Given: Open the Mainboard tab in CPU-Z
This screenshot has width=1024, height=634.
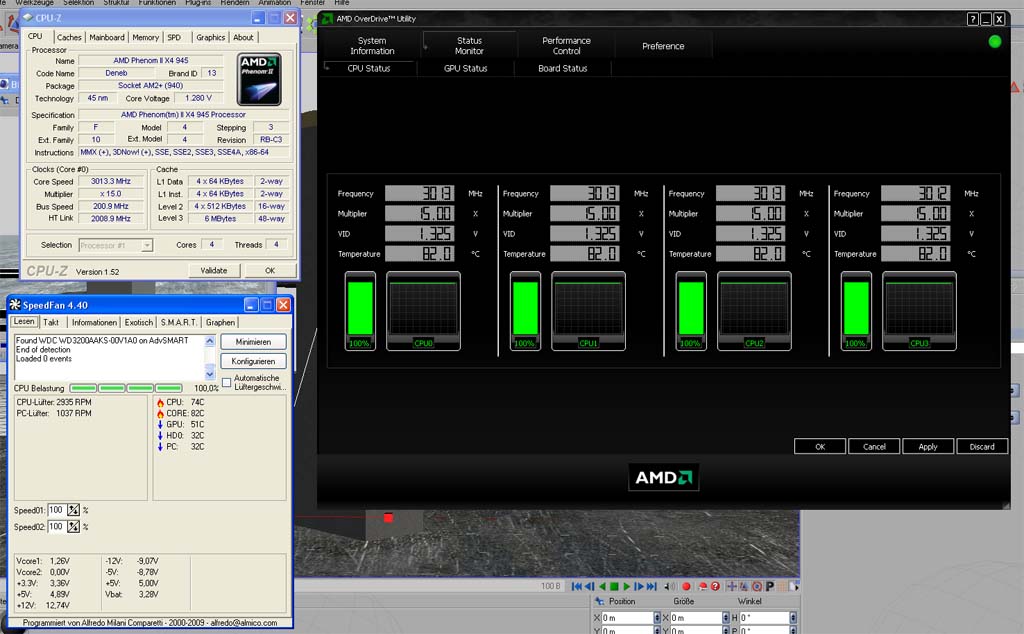Looking at the screenshot, I should (106, 37).
